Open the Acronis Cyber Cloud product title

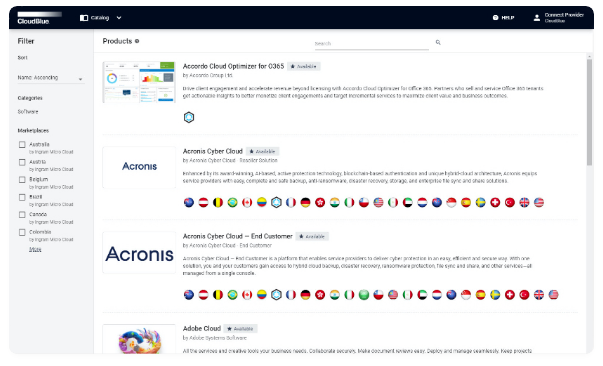pos(213,151)
